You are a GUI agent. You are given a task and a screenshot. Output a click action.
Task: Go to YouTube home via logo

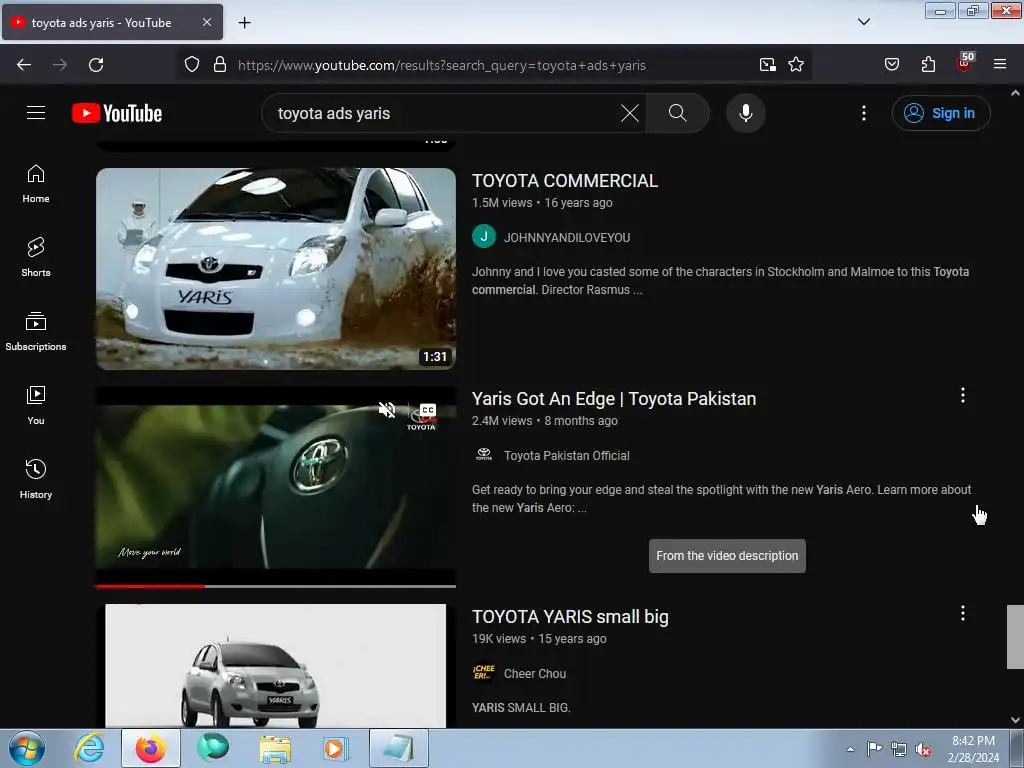(117, 113)
